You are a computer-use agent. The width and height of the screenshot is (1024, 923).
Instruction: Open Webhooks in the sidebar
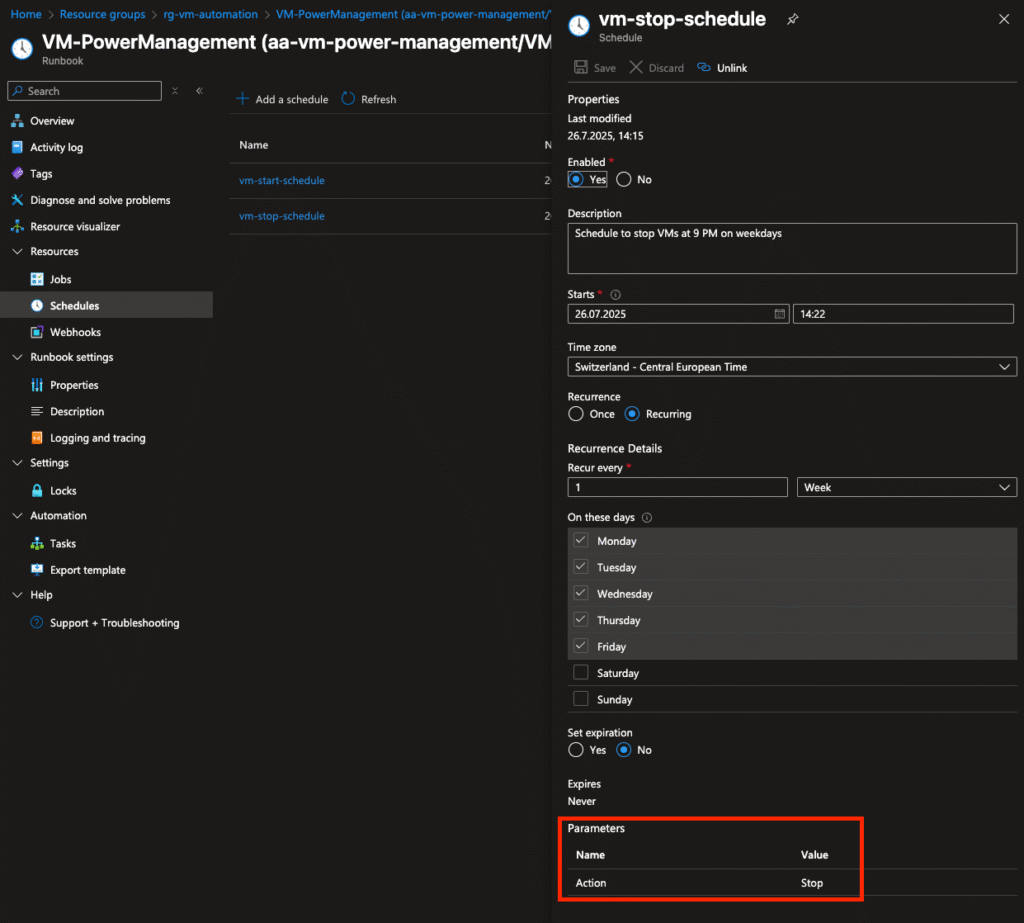[x=75, y=332]
